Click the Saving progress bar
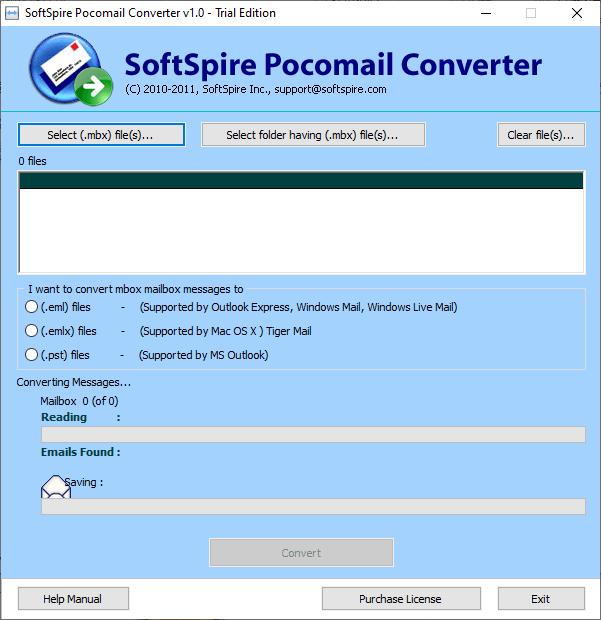This screenshot has width=601, height=620. coord(313,507)
